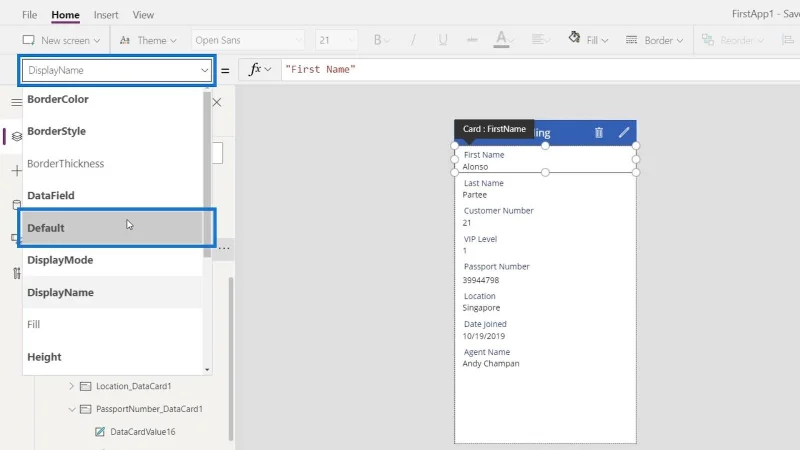Collapse the PassportNumber_DataCard1 tree item
The width and height of the screenshot is (800, 450).
point(71,409)
